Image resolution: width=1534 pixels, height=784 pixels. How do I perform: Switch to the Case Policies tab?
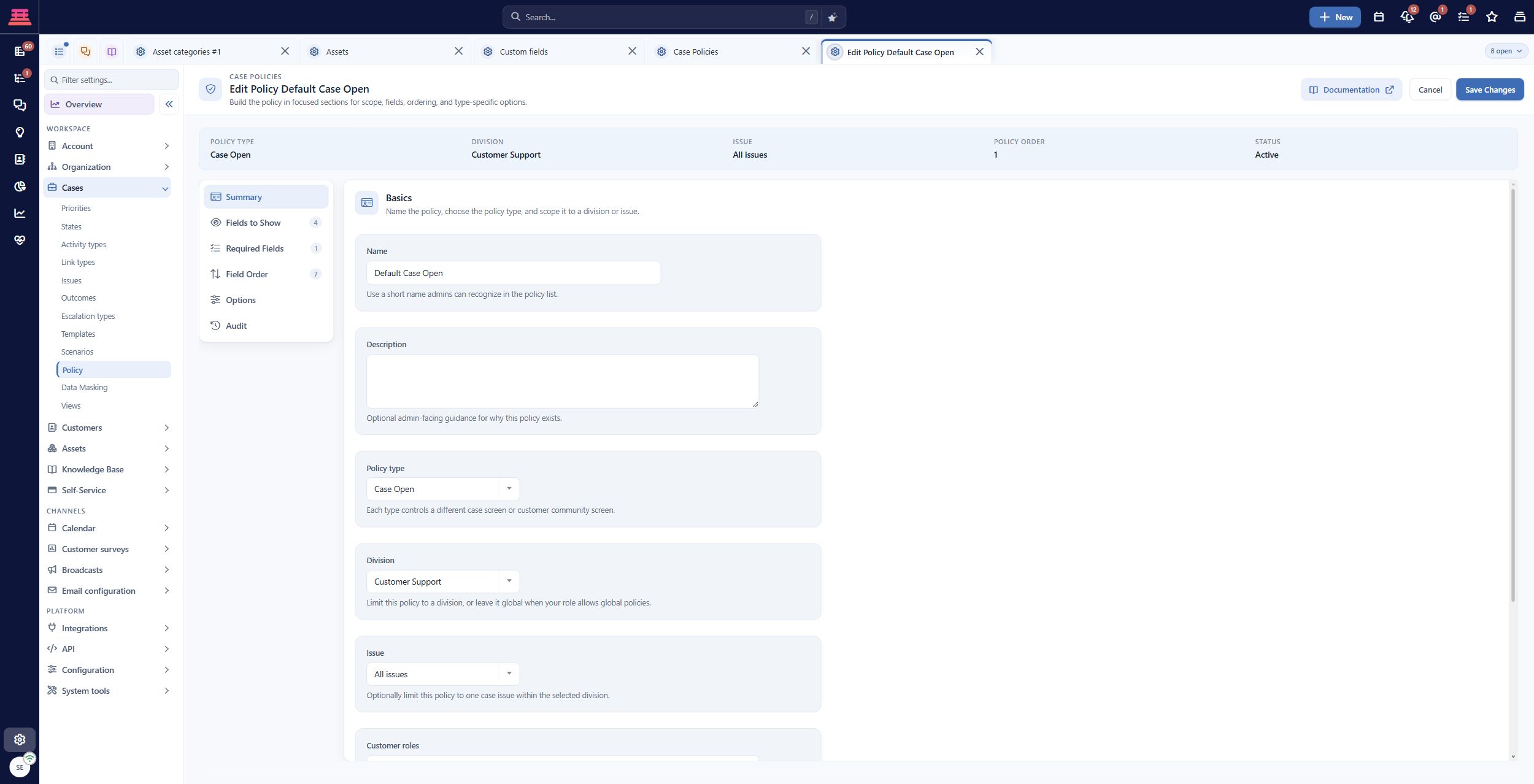(733, 52)
